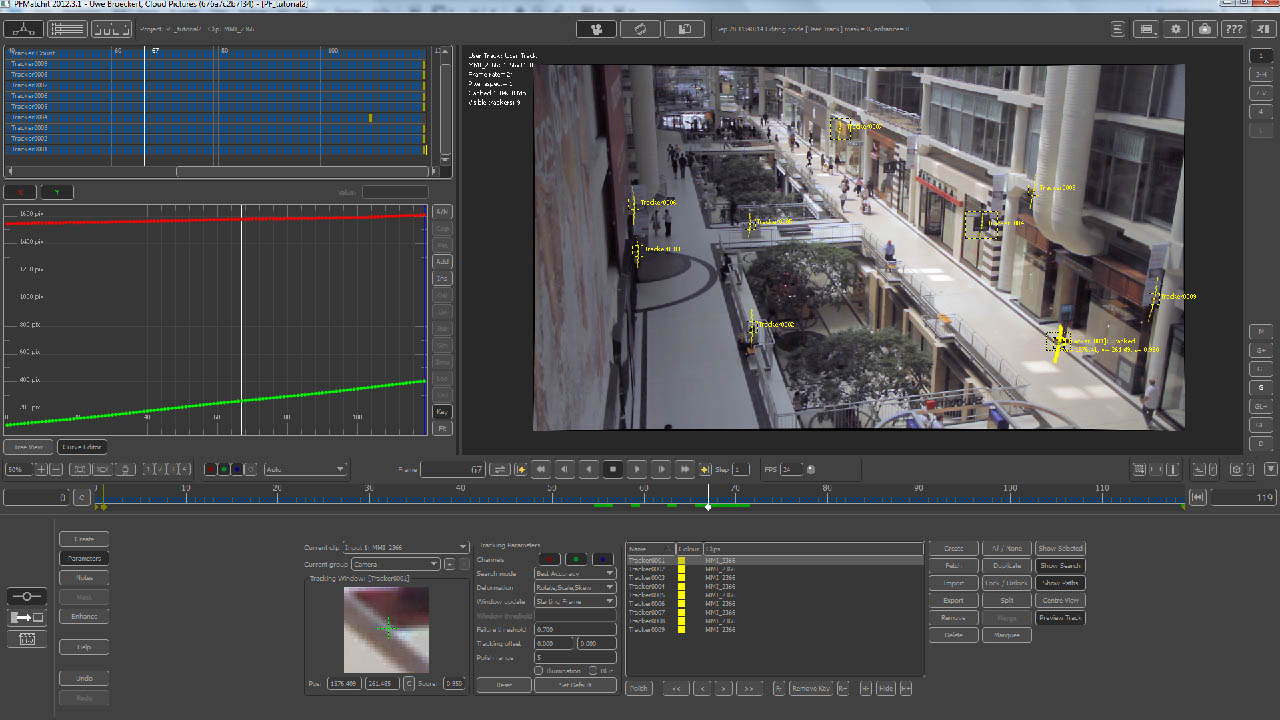Click the zoom out minus icon beside 50%
This screenshot has width=1280, height=720.
click(56, 469)
